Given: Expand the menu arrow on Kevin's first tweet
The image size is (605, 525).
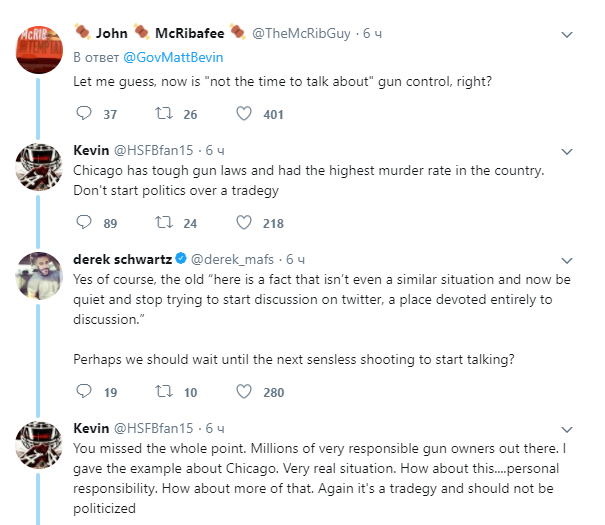Looking at the screenshot, I should pos(566,151).
